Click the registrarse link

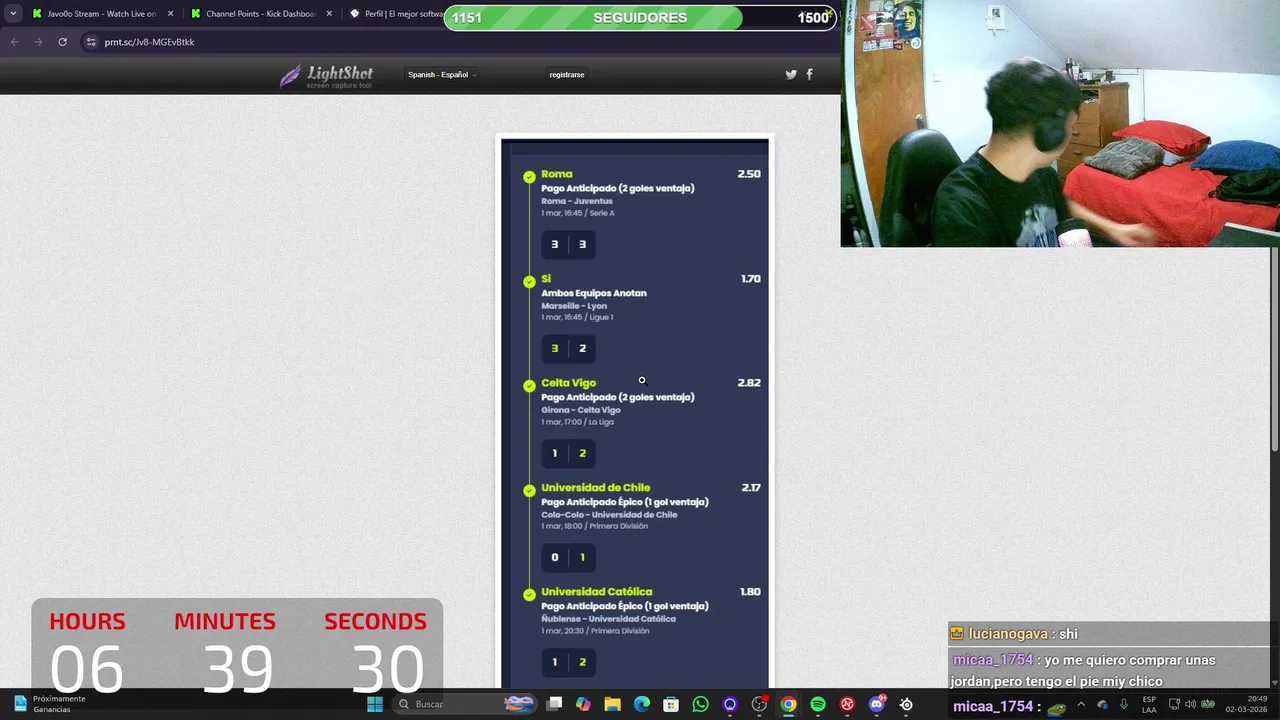pos(567,75)
